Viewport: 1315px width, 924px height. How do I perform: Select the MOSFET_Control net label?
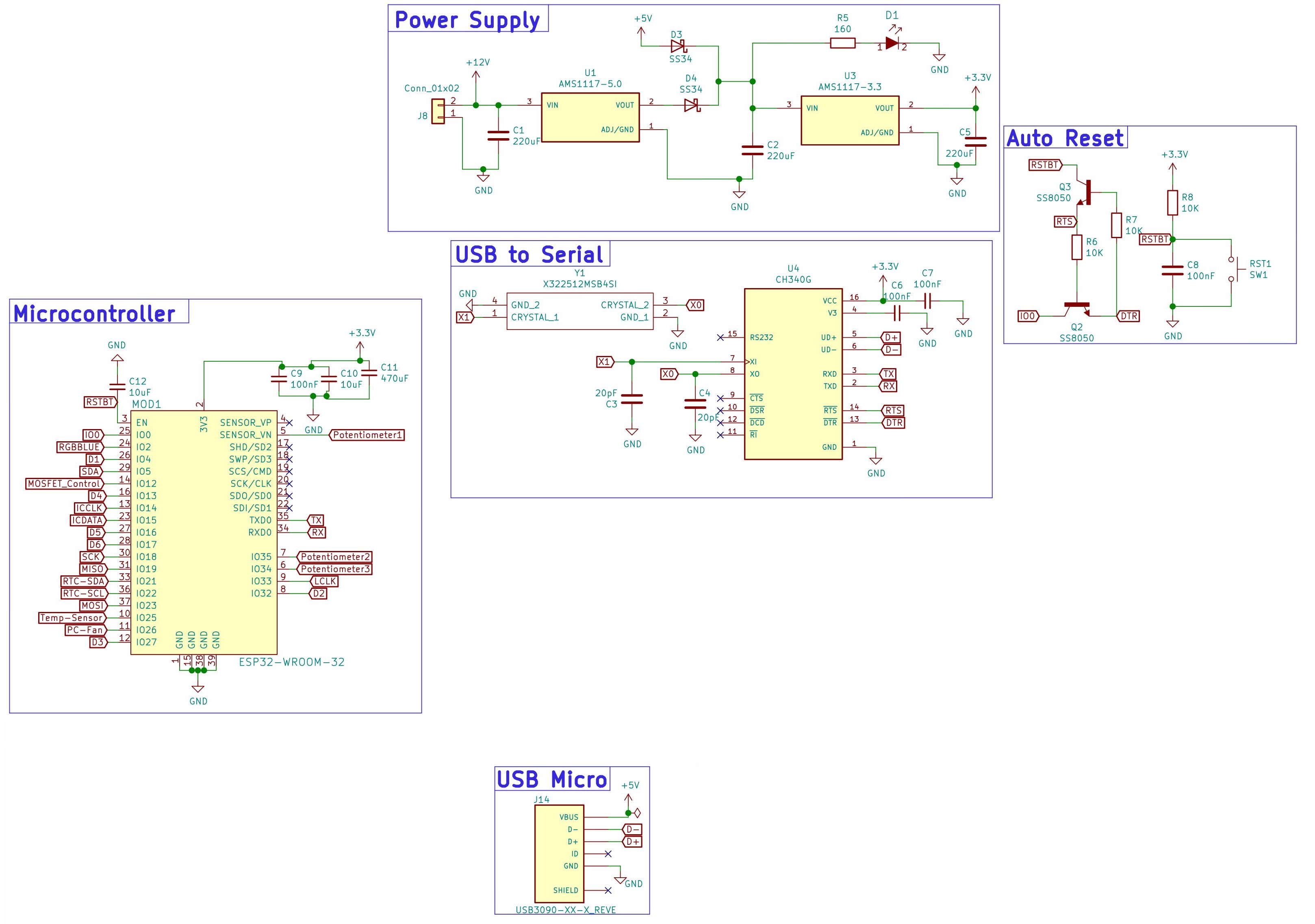(65, 484)
